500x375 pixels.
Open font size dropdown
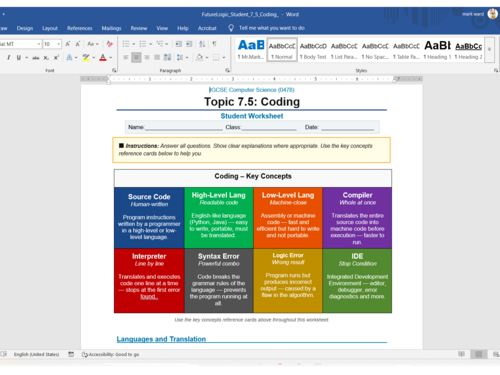pos(59,44)
